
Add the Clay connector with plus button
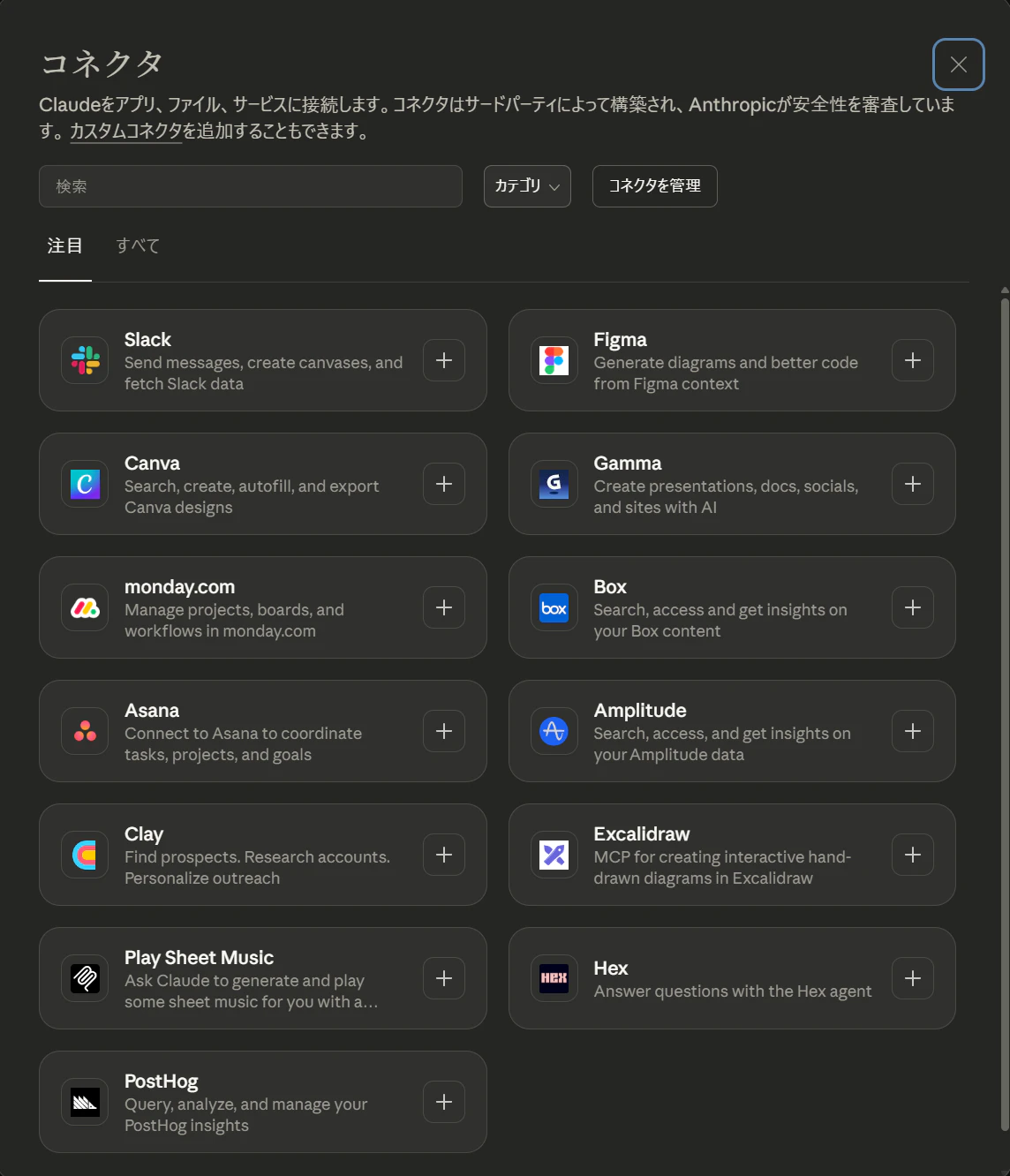tap(444, 855)
